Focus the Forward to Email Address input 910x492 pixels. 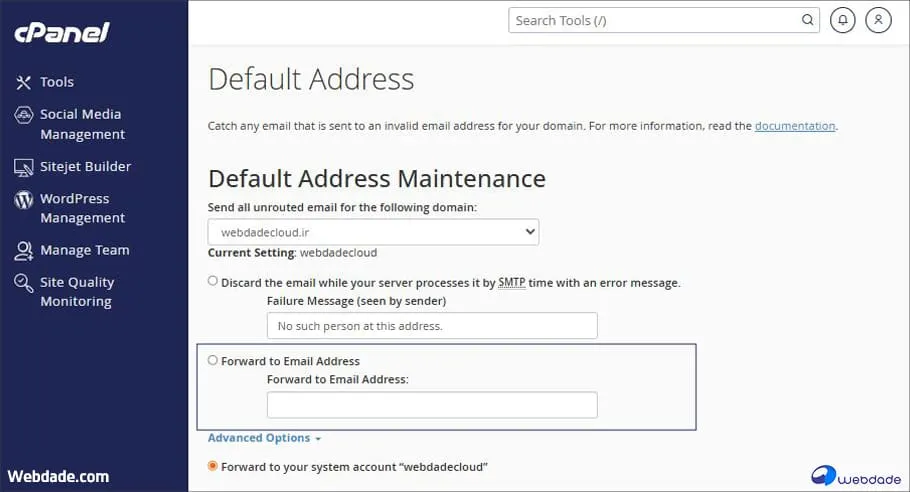(432, 405)
